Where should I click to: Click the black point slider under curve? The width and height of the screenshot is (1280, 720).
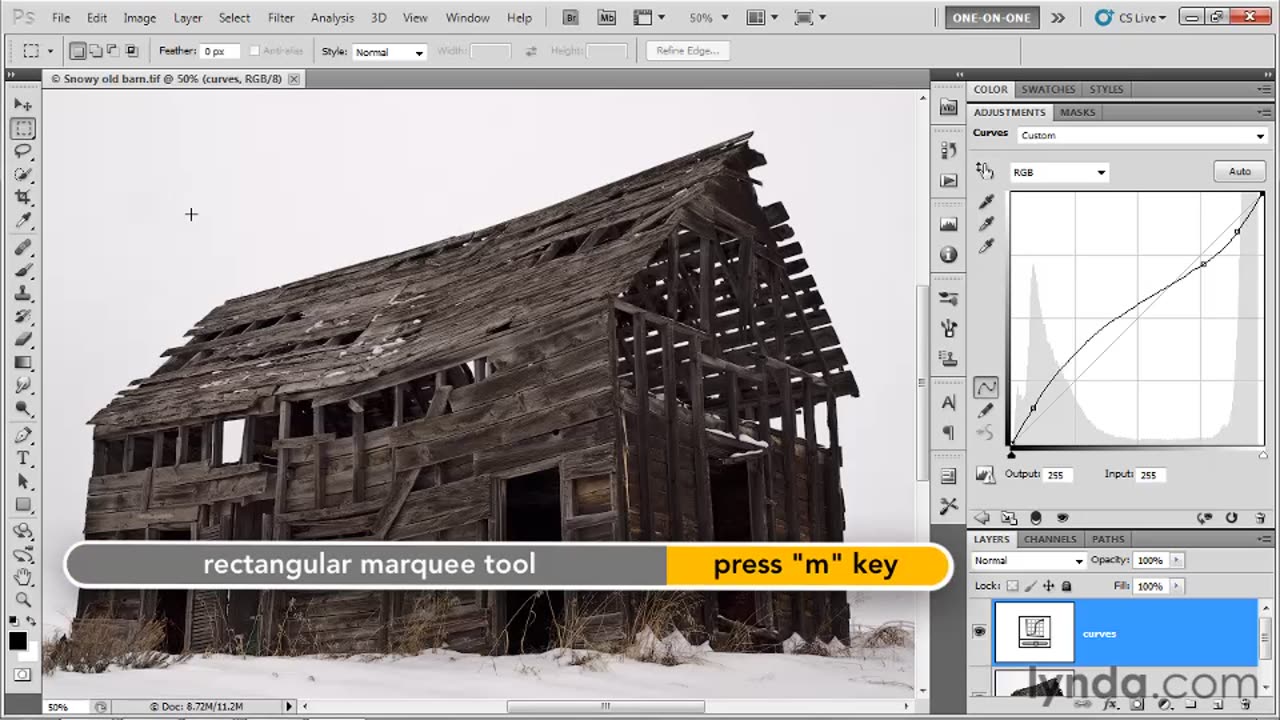click(x=1012, y=453)
